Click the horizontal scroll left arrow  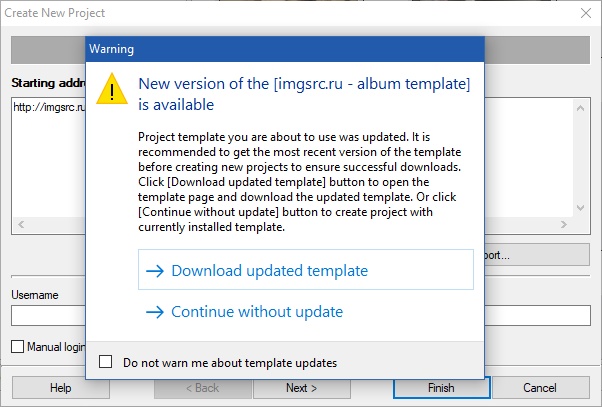point(21,224)
